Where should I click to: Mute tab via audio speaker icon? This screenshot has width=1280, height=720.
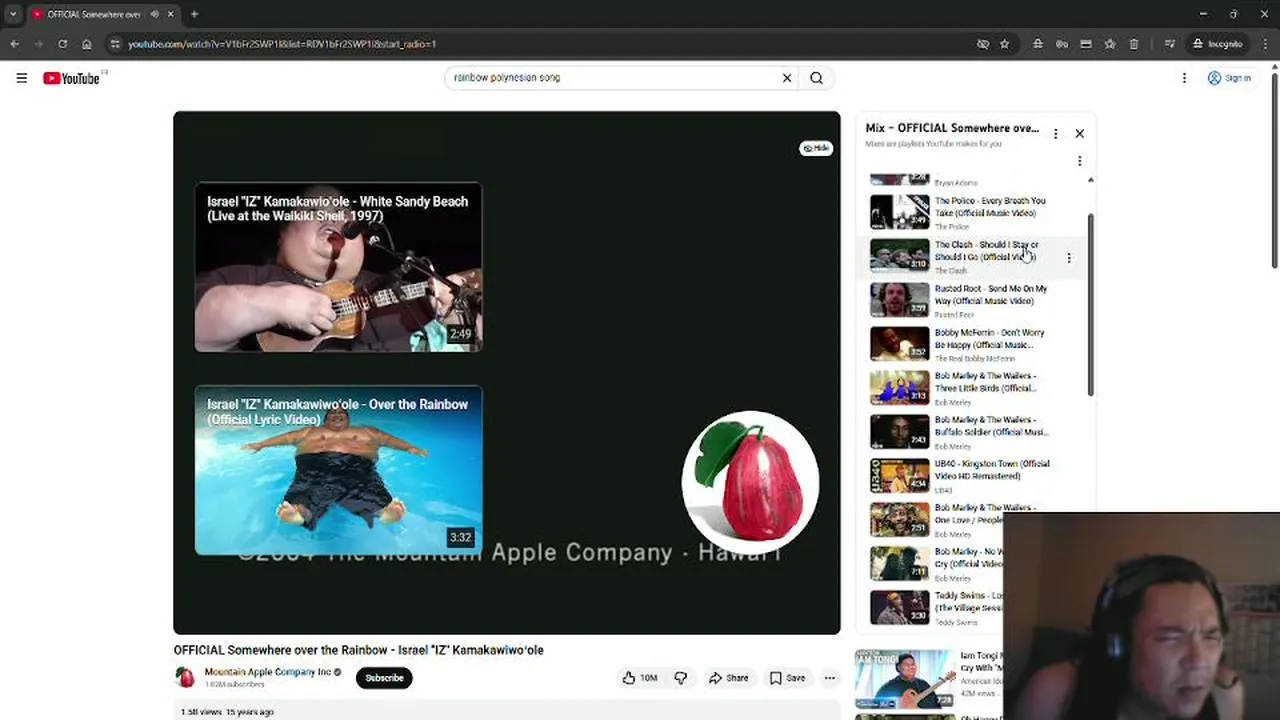coord(154,14)
